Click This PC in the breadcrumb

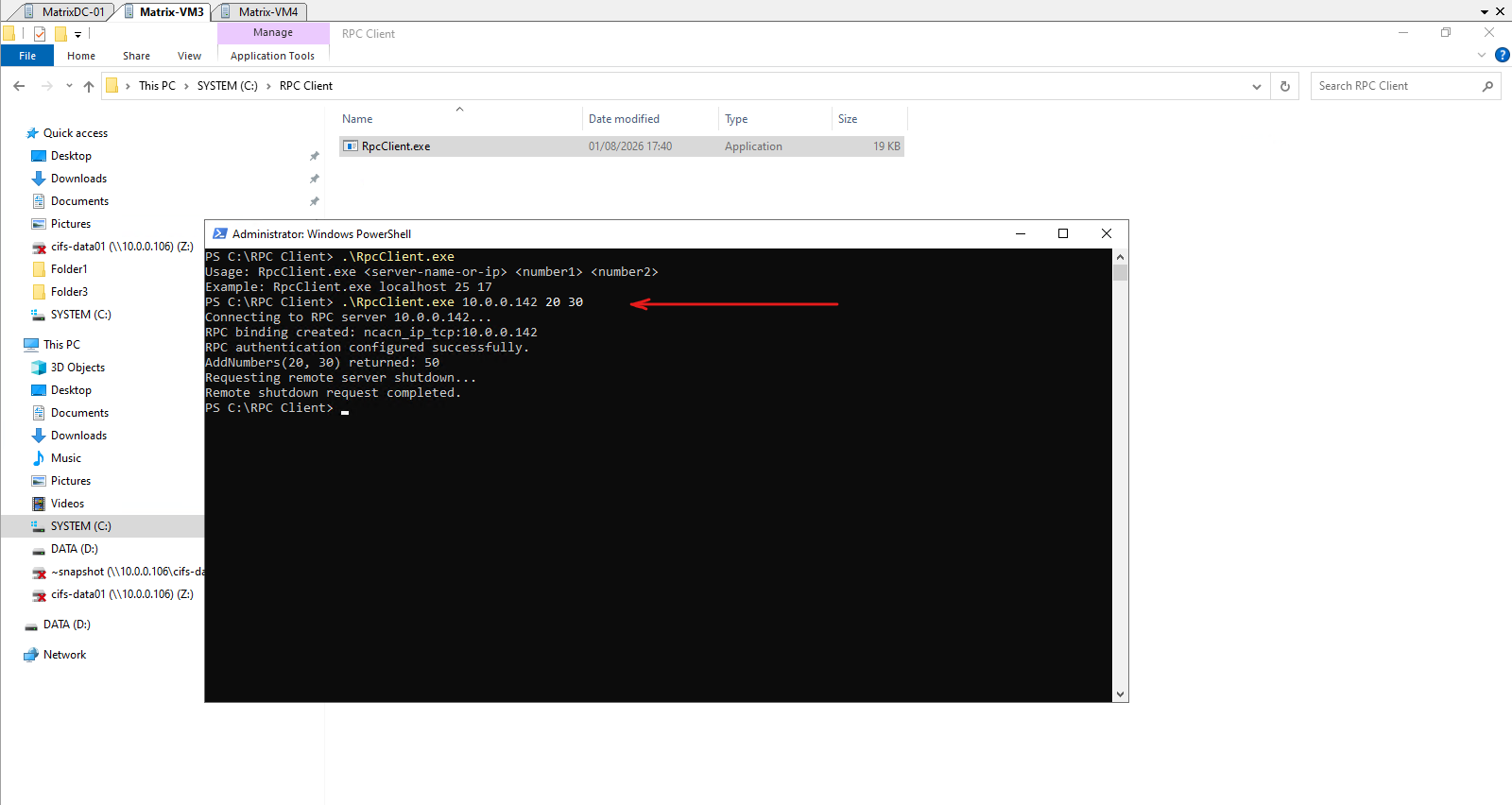[x=157, y=86]
